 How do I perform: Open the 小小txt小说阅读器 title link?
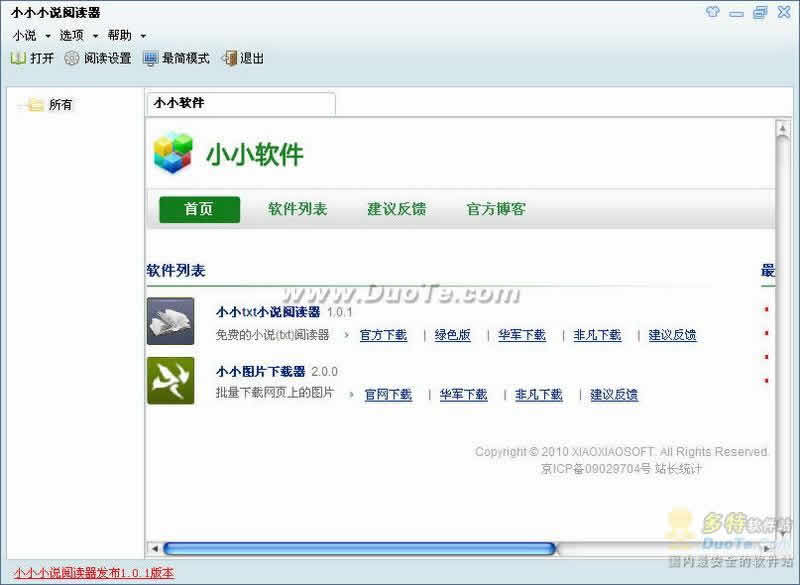[x=268, y=312]
